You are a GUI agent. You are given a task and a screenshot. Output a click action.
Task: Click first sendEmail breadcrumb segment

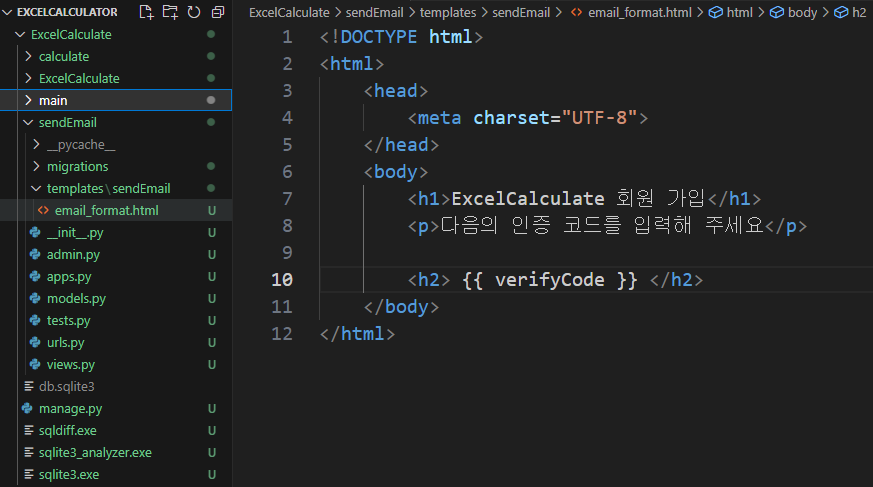tap(374, 12)
